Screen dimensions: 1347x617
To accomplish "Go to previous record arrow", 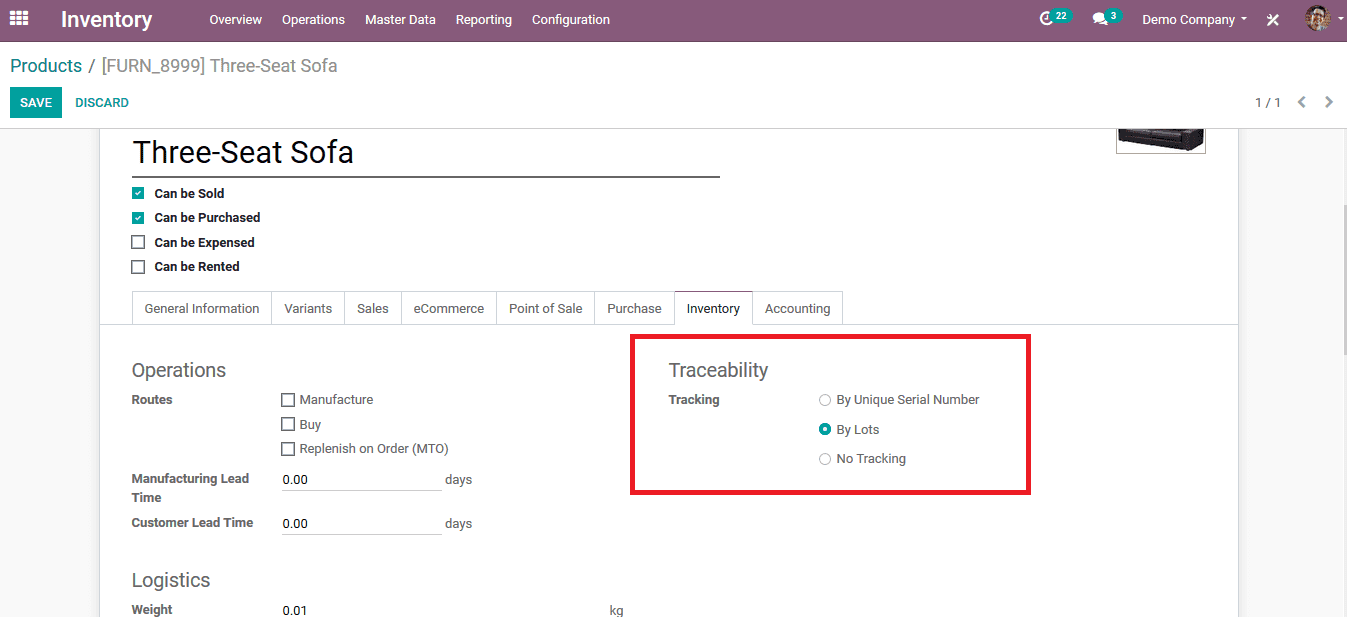I will (1302, 102).
